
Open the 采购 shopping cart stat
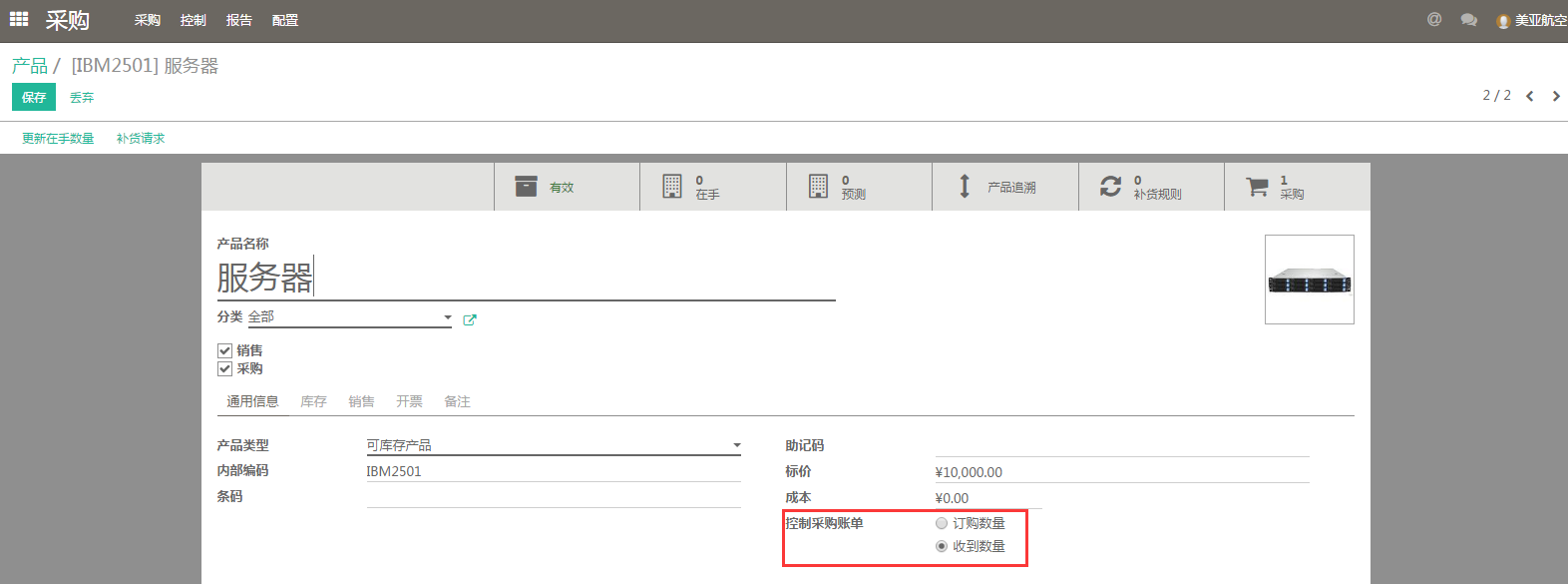pos(1297,187)
